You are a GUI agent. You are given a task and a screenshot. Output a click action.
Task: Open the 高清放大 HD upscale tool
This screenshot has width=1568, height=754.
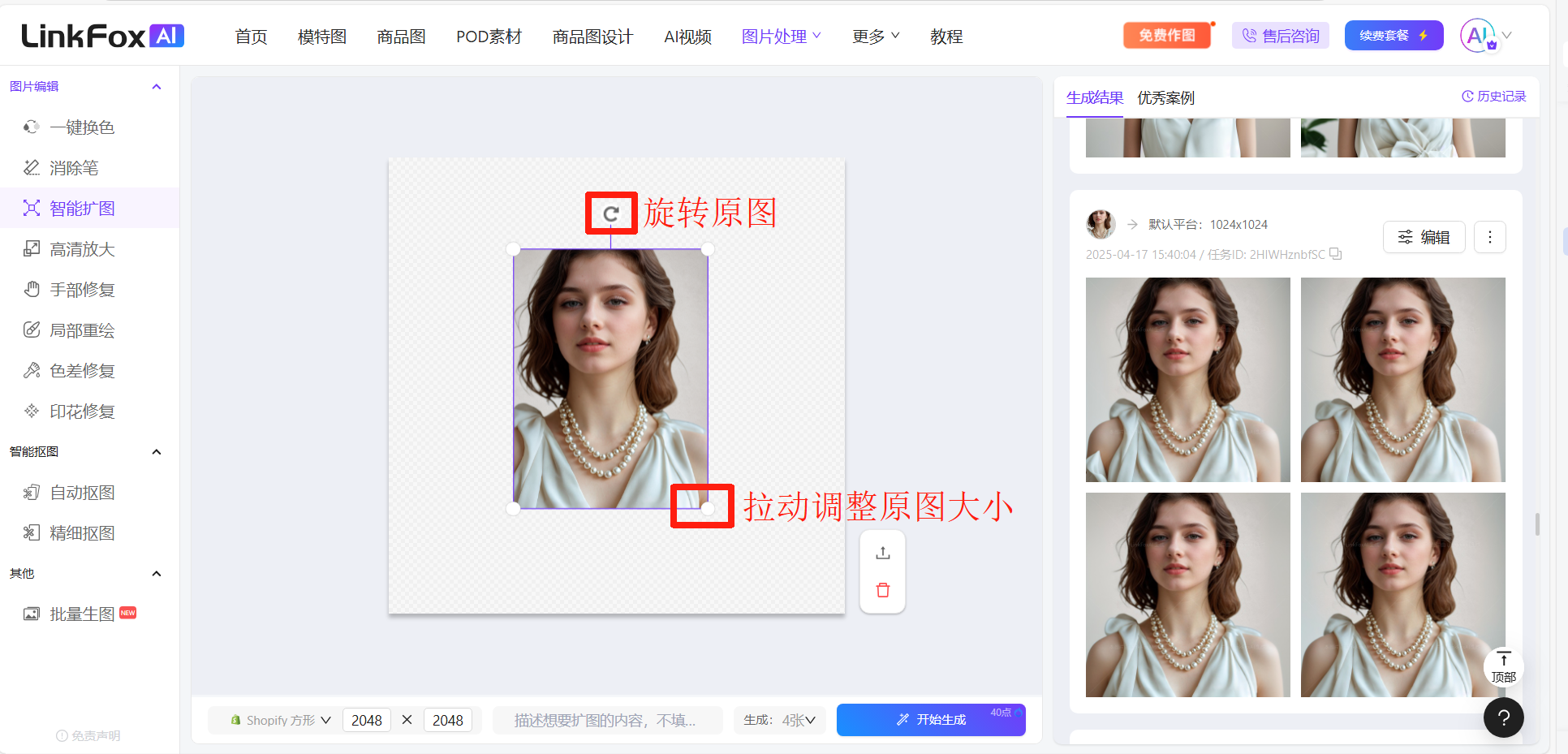(81, 249)
